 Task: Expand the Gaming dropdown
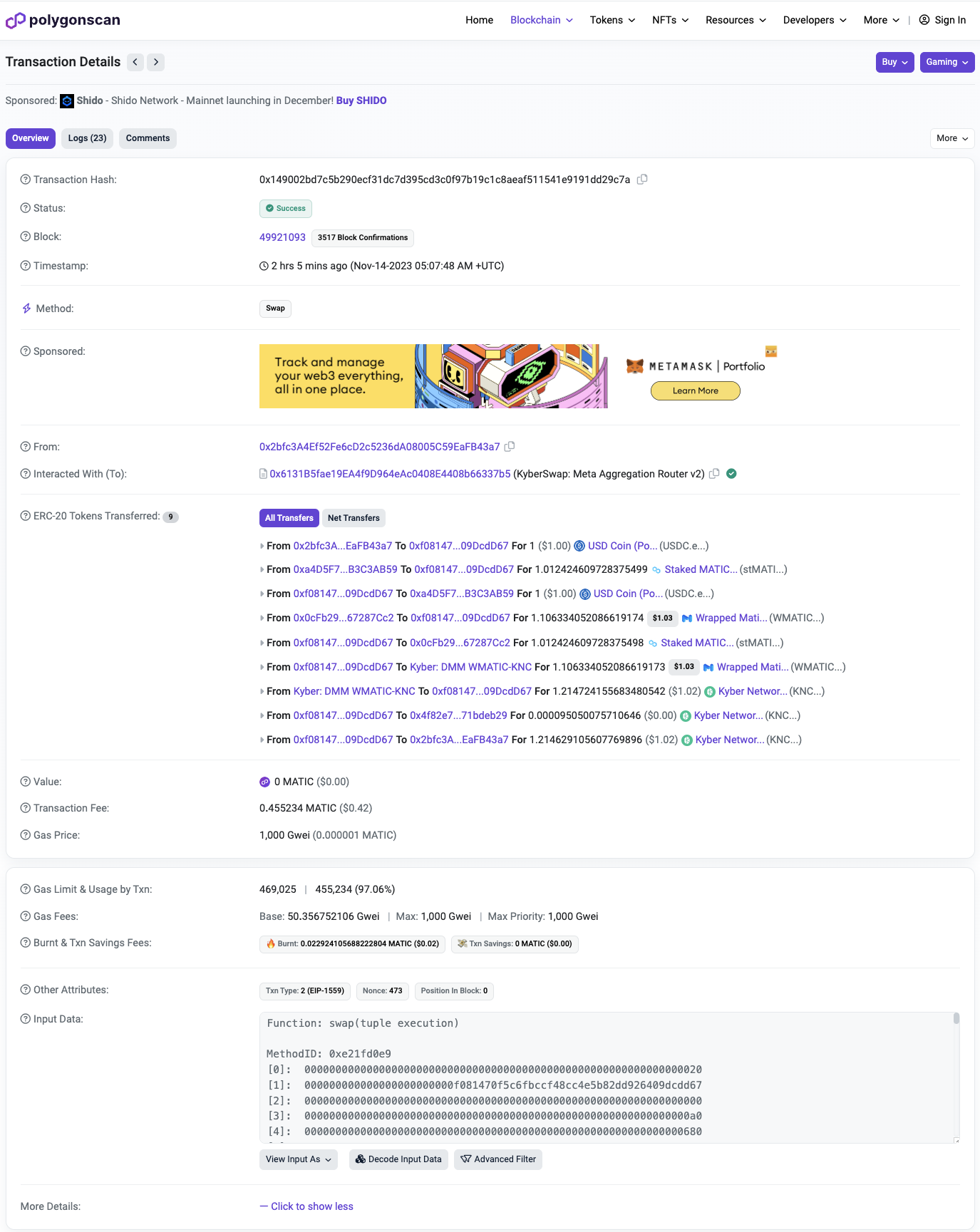(947, 62)
